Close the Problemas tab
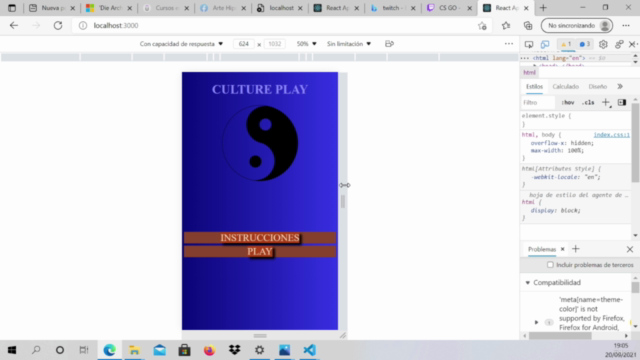Image resolution: width=640 pixels, height=360 pixels. pos(562,249)
